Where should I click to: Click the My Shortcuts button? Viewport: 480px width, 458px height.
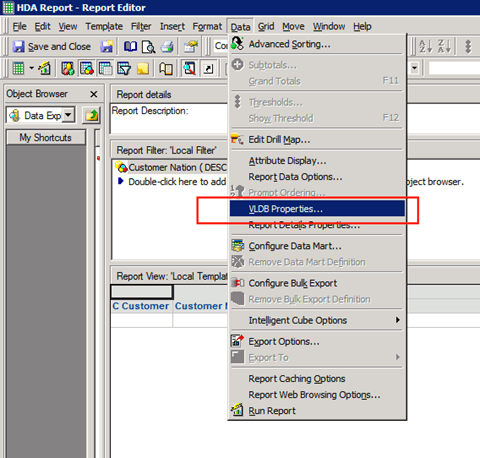46,137
